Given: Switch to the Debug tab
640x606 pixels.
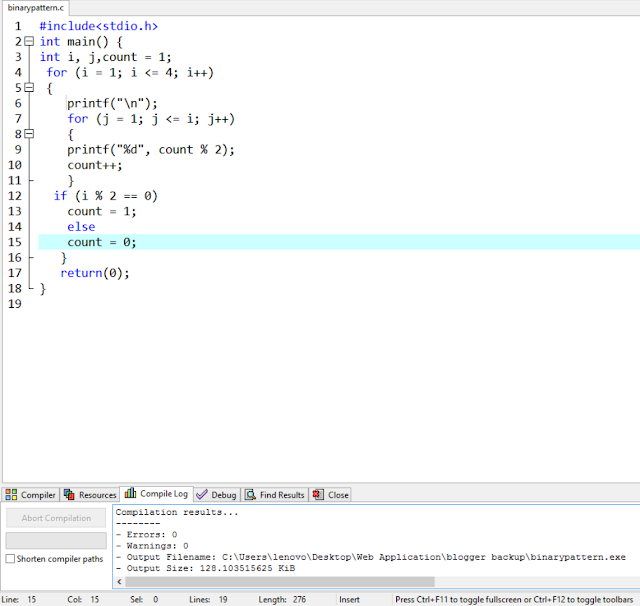Looking at the screenshot, I should [x=217, y=495].
